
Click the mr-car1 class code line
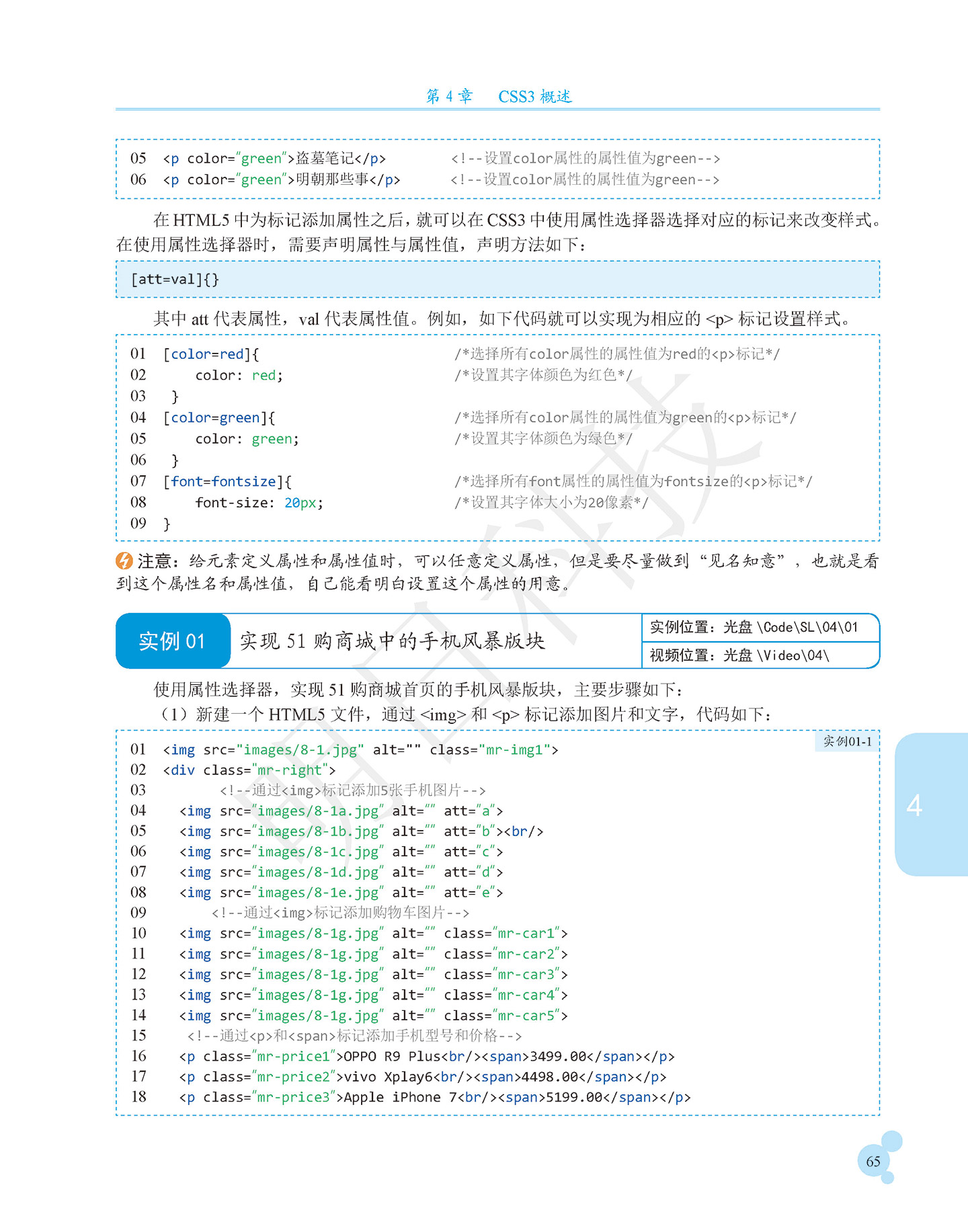(x=373, y=934)
